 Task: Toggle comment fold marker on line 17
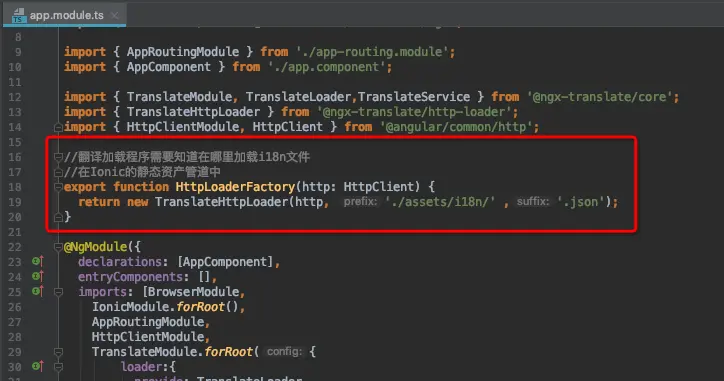click(58, 173)
